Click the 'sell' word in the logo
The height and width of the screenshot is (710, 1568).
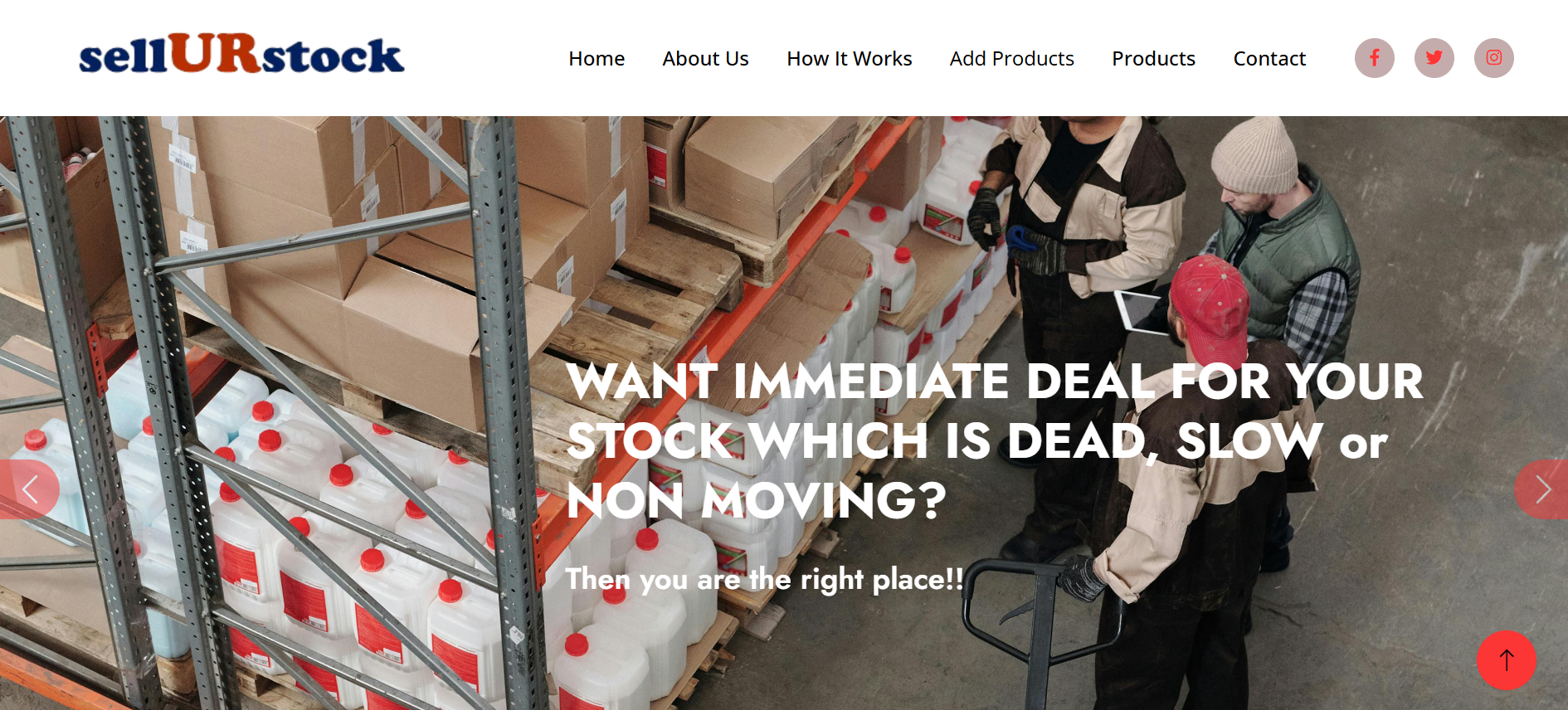pyautogui.click(x=124, y=56)
